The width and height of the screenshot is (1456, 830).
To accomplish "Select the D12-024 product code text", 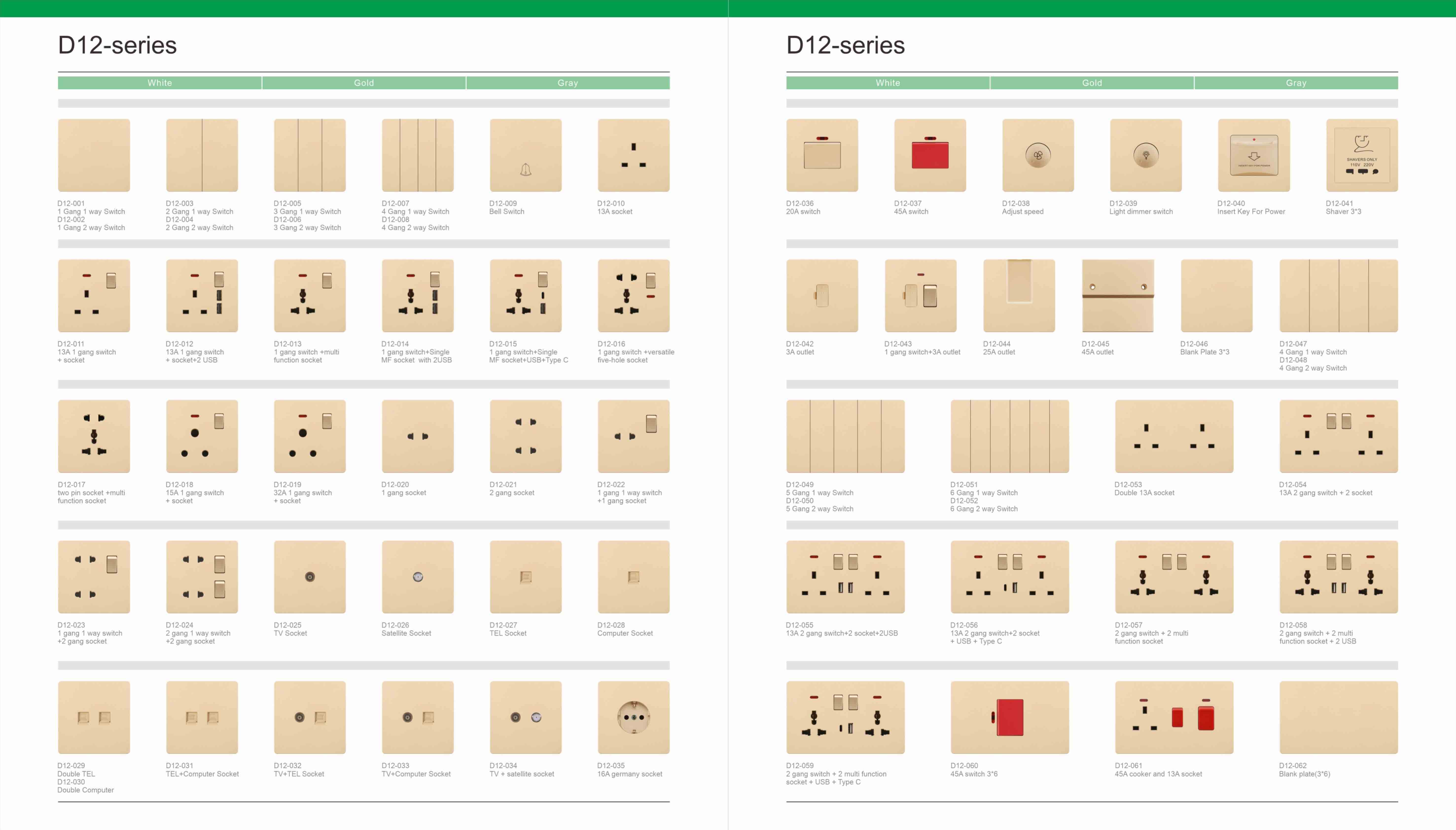I will tap(179, 625).
